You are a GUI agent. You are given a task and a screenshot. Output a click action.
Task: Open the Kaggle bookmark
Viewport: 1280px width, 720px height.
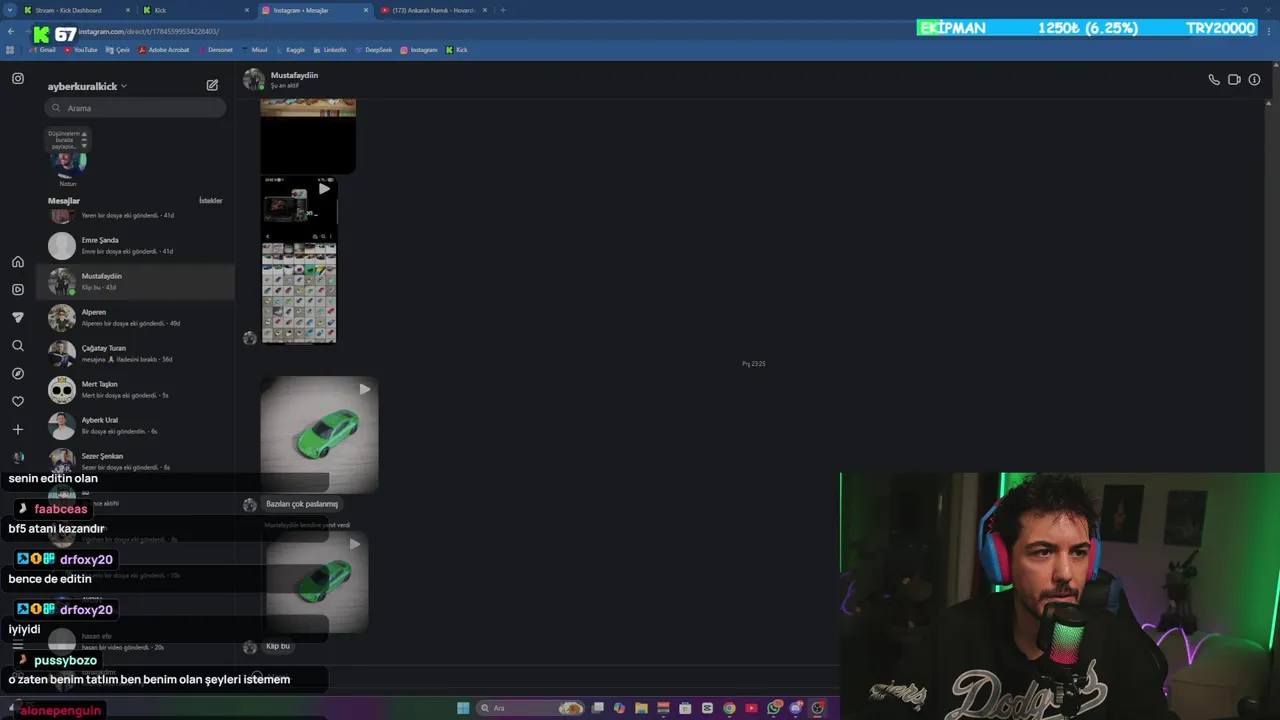(290, 49)
